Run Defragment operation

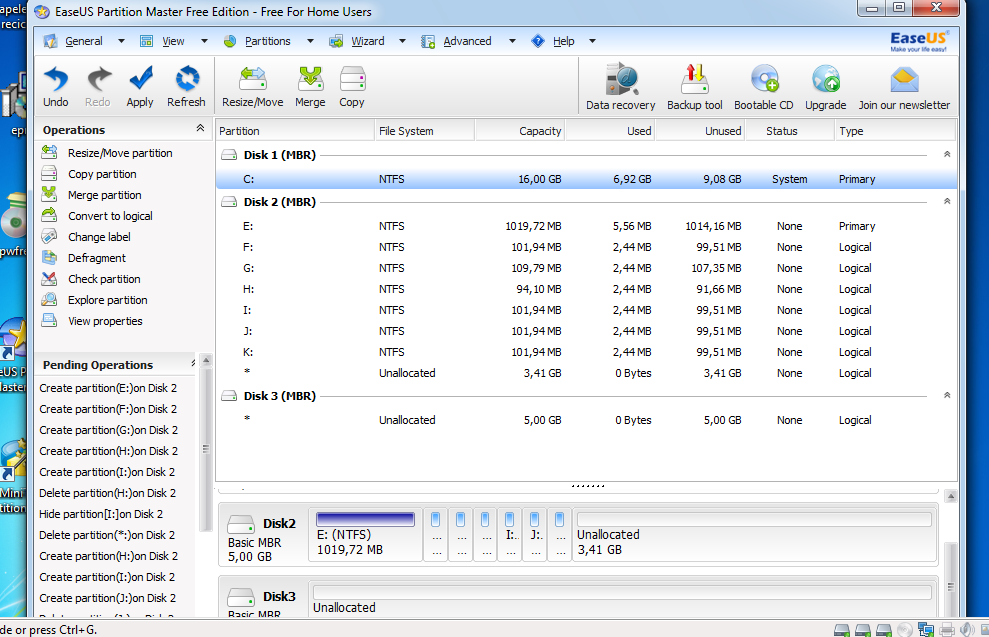97,258
